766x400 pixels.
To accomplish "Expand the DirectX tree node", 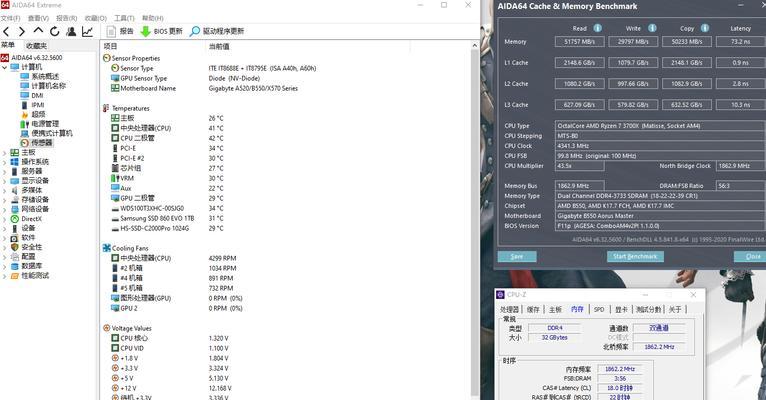I will (5, 219).
